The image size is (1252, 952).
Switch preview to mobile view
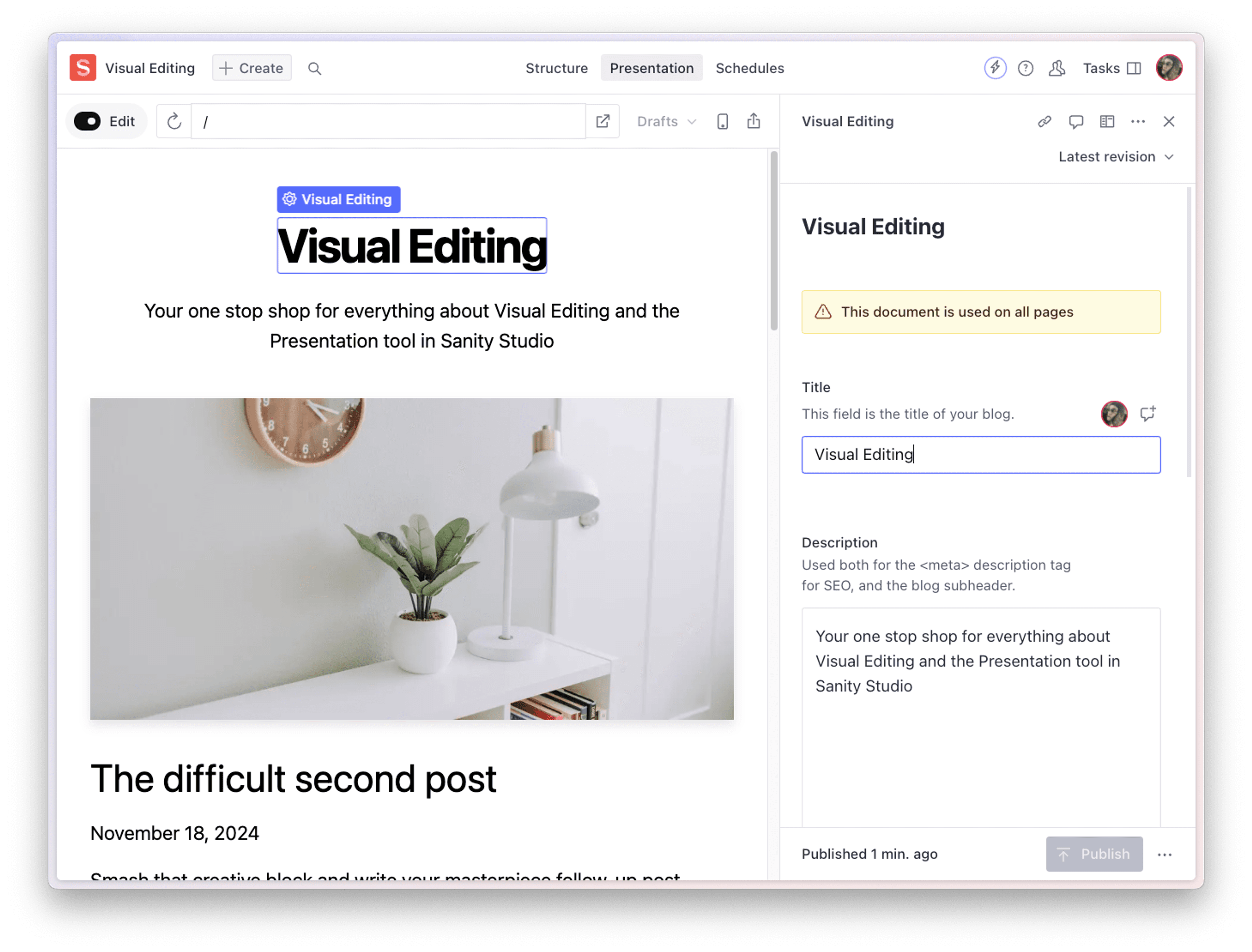tap(722, 121)
